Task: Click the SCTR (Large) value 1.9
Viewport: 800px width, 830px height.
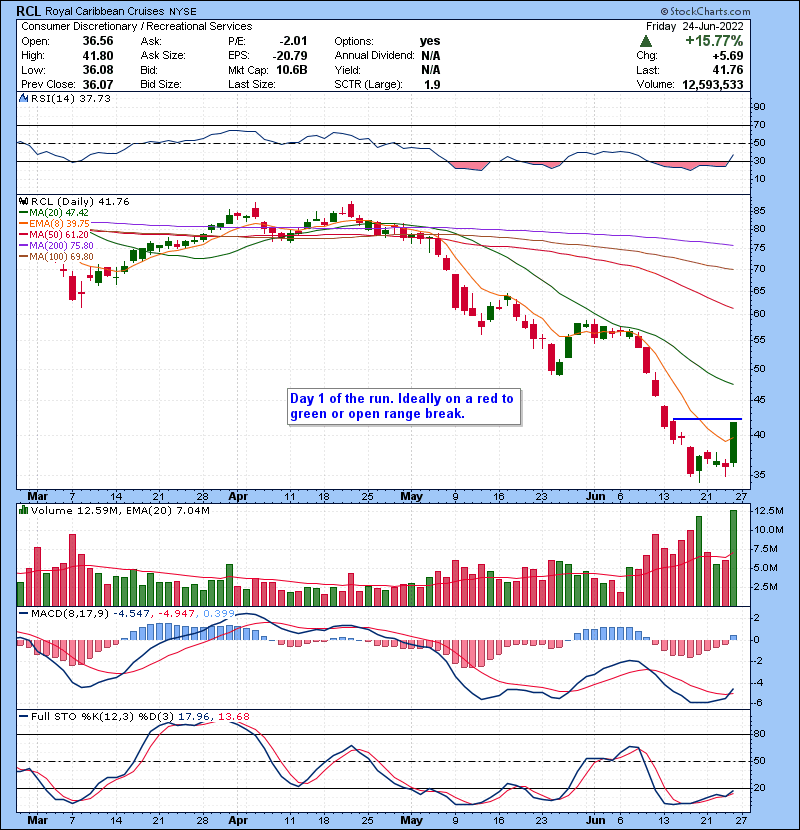Action: tap(432, 85)
